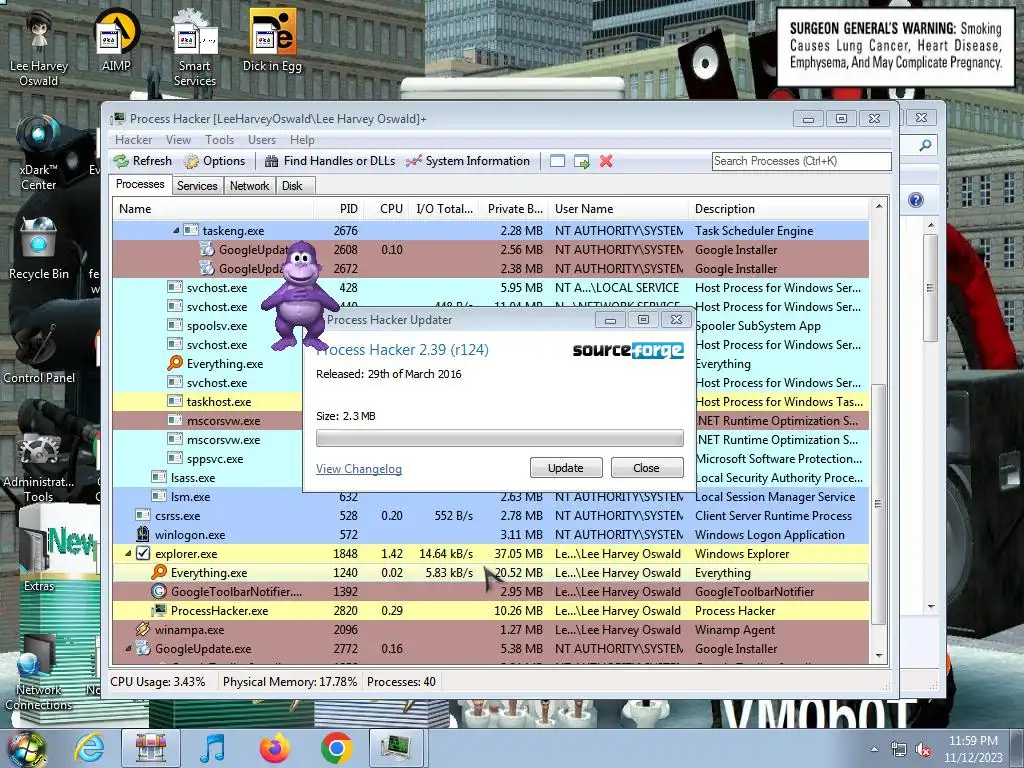Click the Close button in updater dialog
The height and width of the screenshot is (768, 1024).
[647, 468]
